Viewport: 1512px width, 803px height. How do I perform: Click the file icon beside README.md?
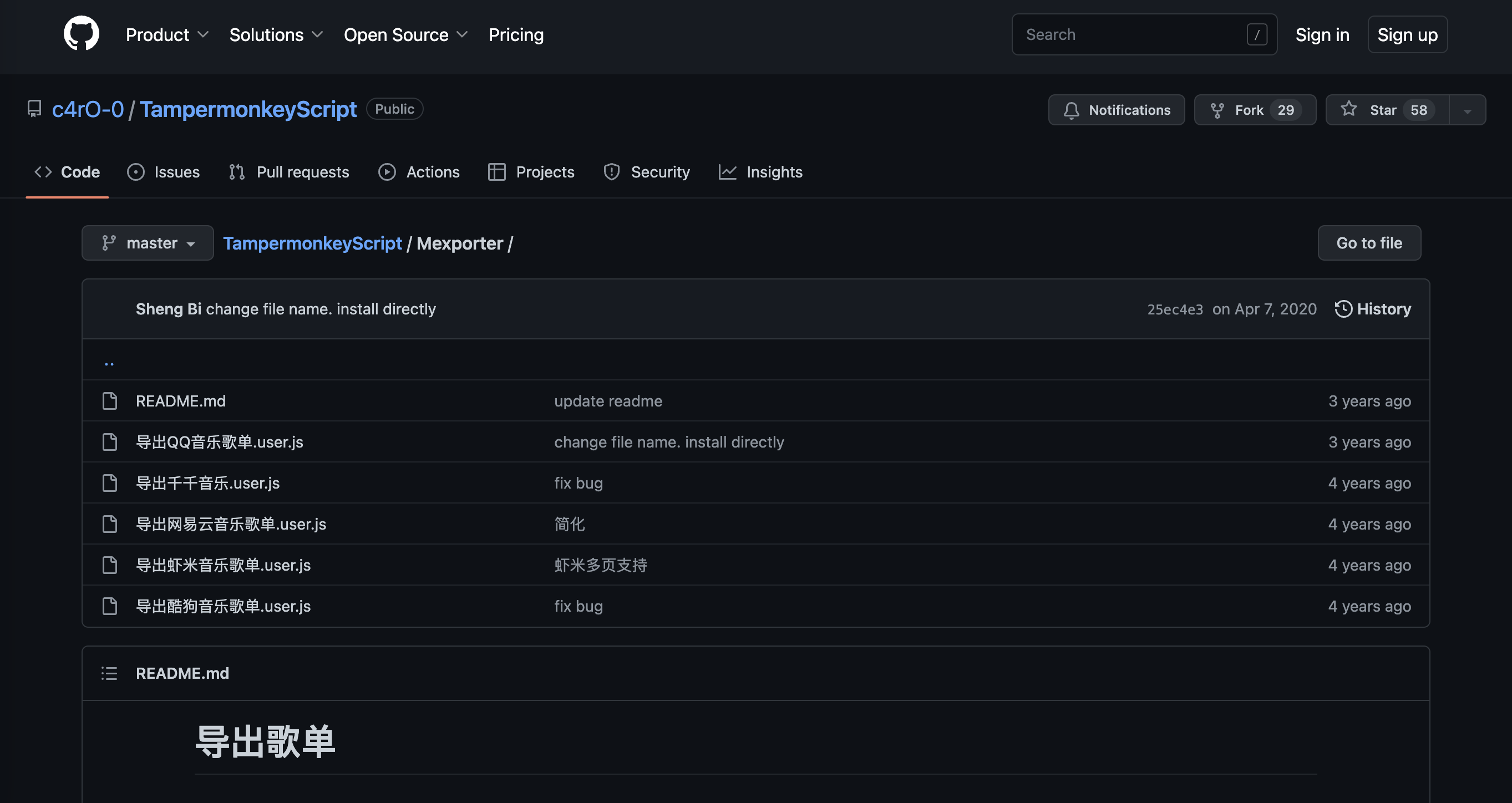[x=110, y=401]
